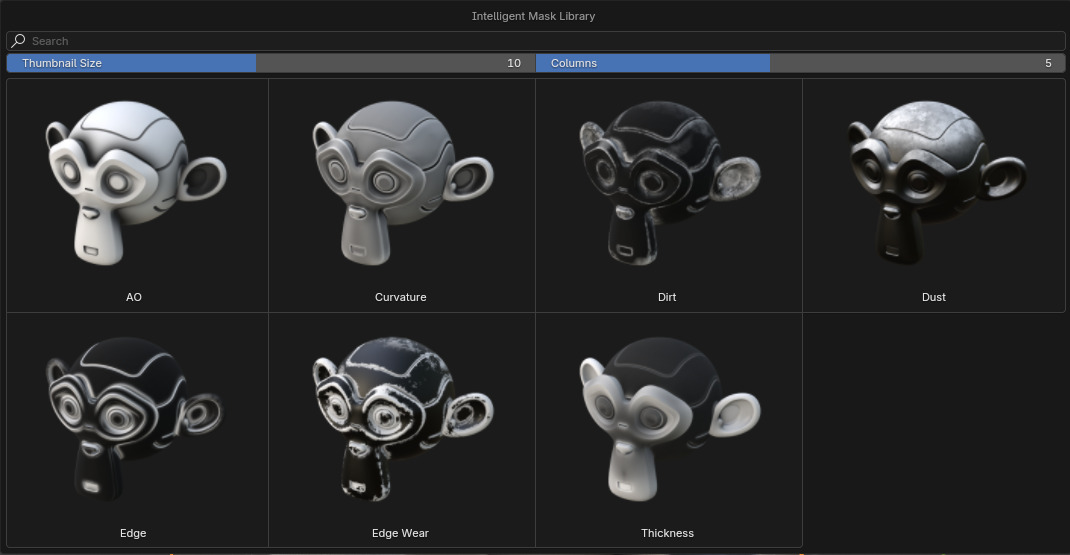This screenshot has width=1070, height=555.
Task: Click the "Dirt" name label
Action: pyautogui.click(x=667, y=297)
